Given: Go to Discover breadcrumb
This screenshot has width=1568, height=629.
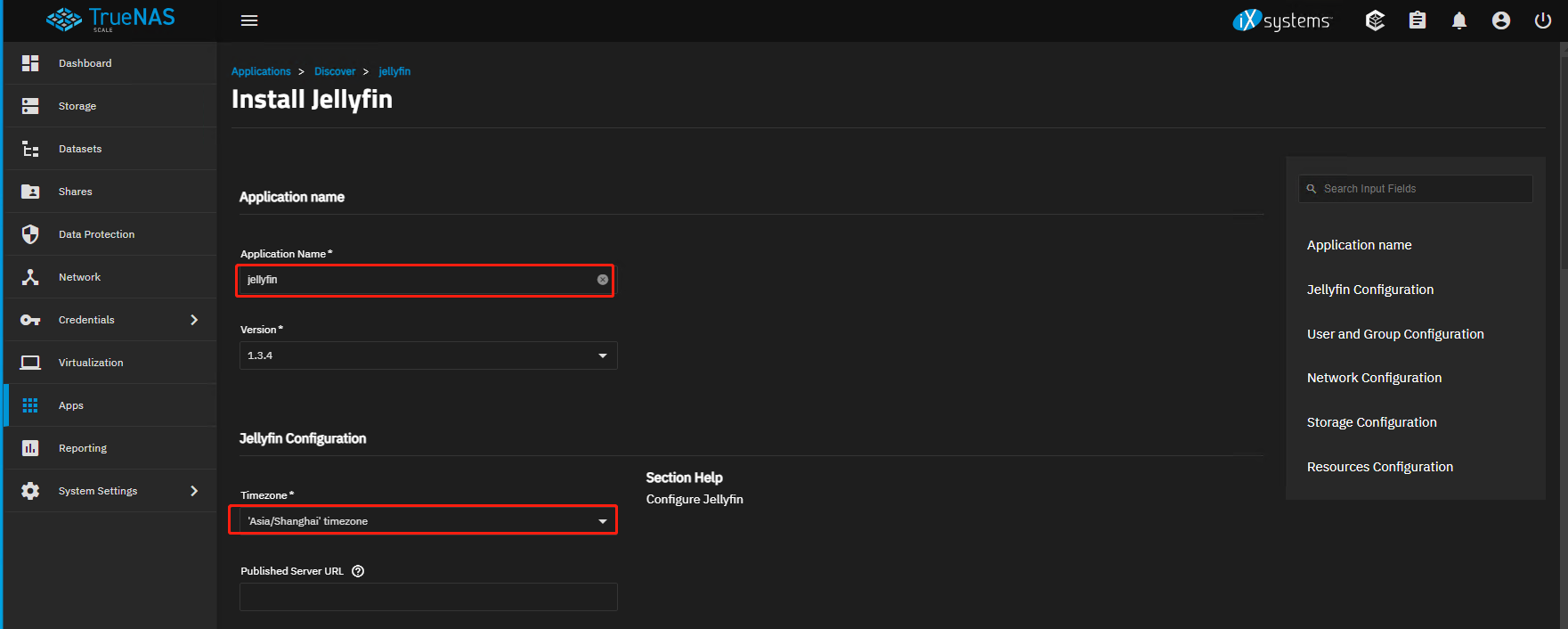Looking at the screenshot, I should click(x=335, y=71).
